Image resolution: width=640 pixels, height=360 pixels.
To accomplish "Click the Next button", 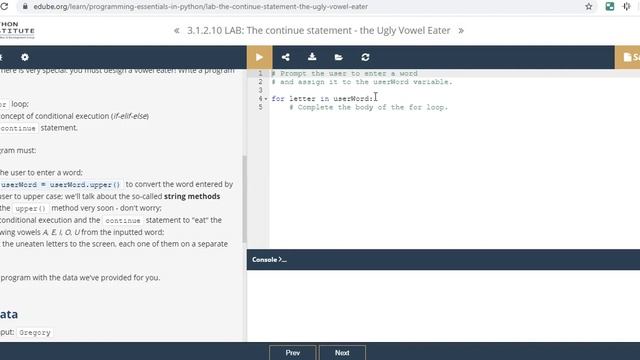I will pyautogui.click(x=342, y=353).
